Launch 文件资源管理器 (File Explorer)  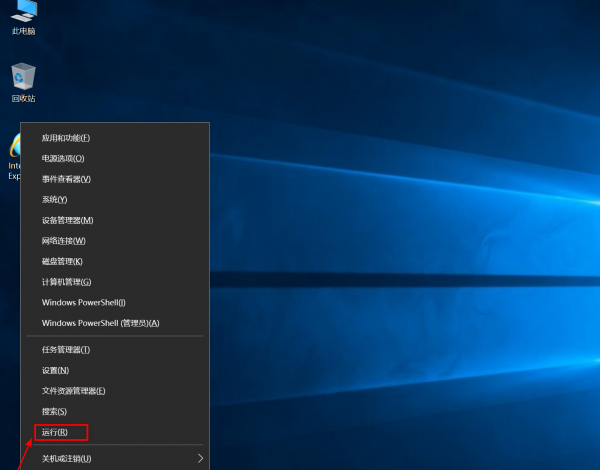73,391
